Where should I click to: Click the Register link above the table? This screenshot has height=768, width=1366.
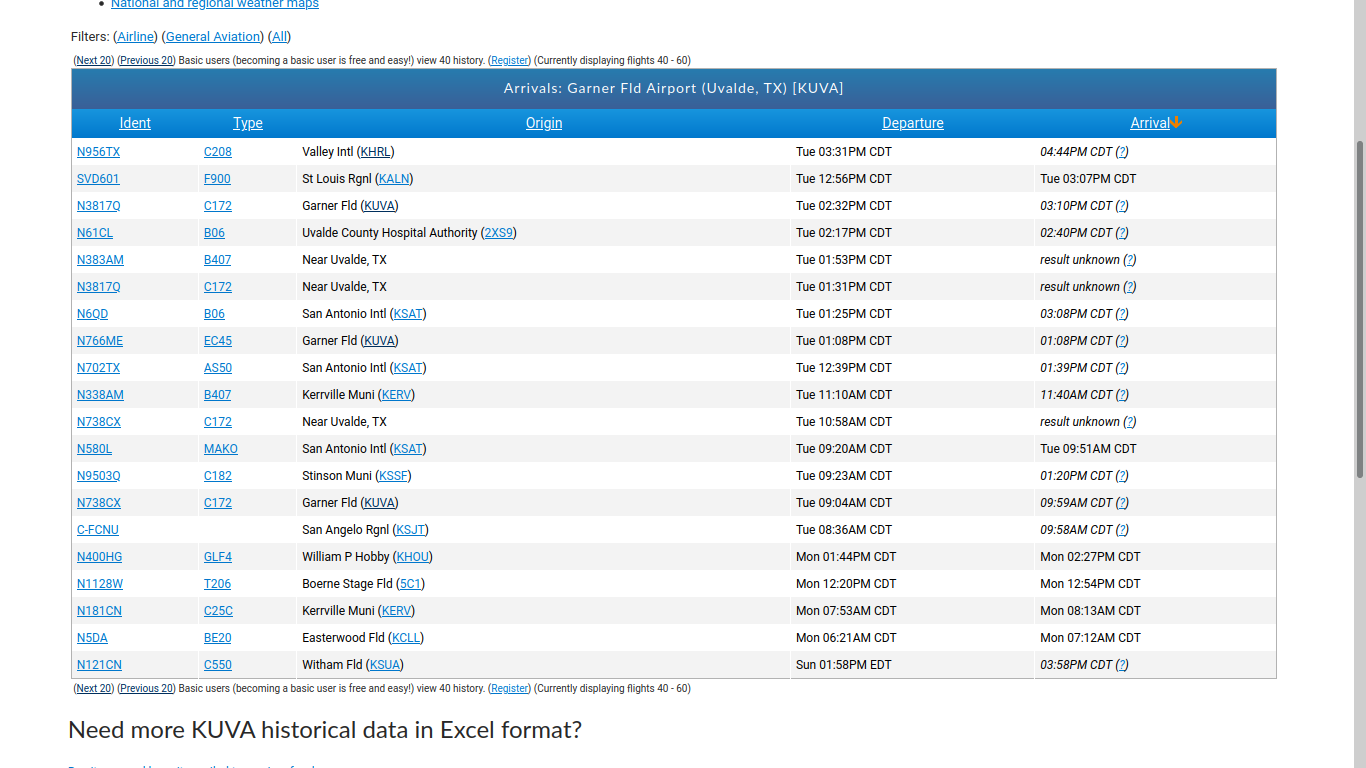click(510, 60)
